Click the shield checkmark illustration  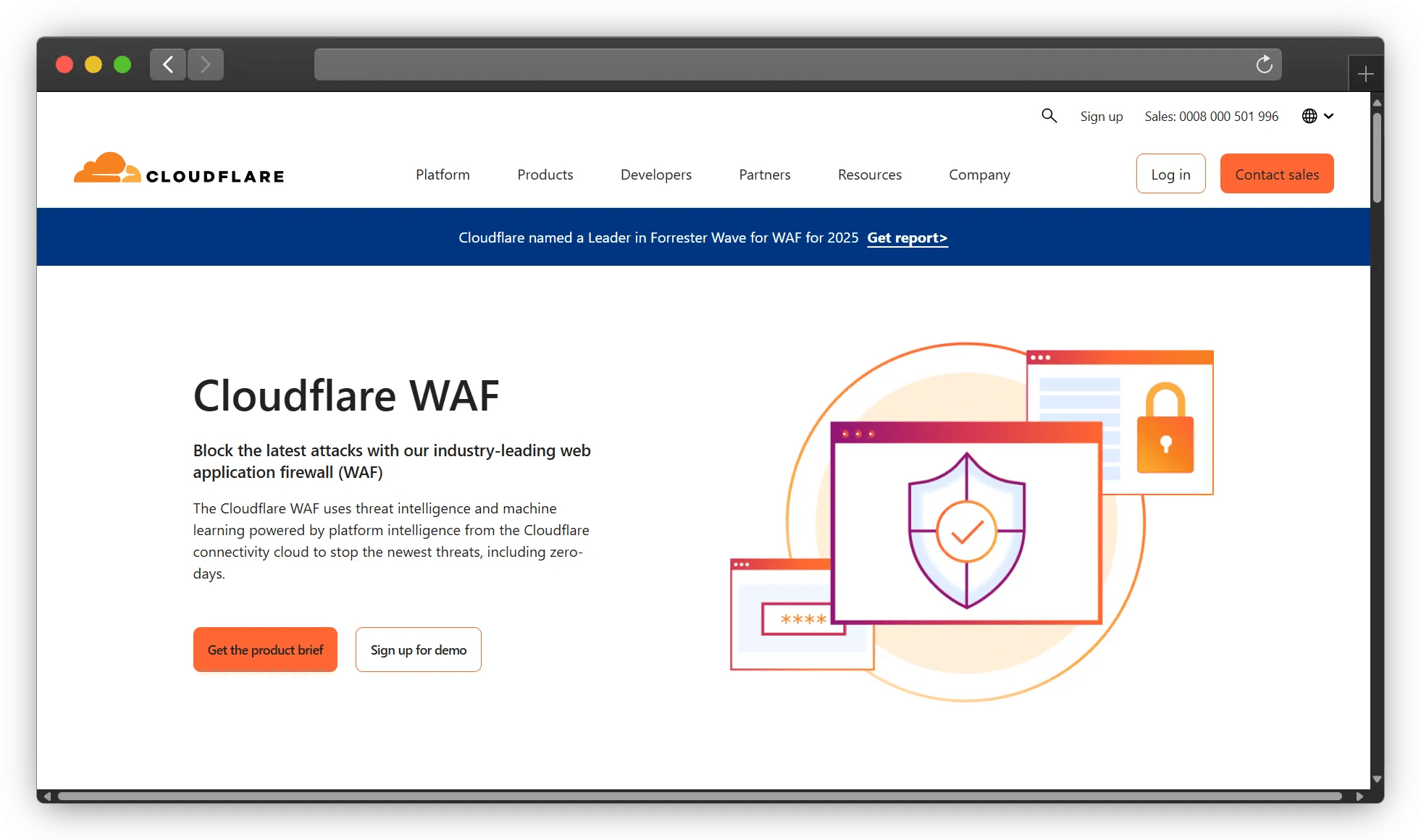coord(966,532)
